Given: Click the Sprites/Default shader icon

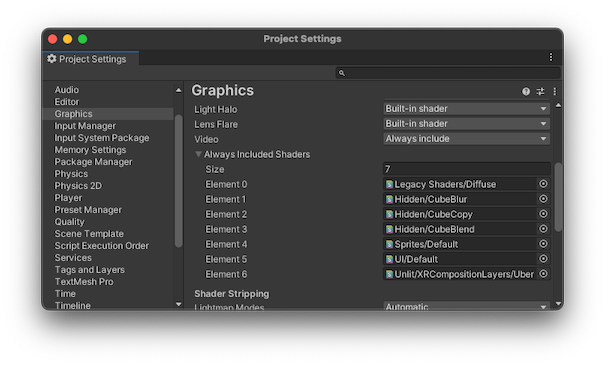Looking at the screenshot, I should click(389, 244).
